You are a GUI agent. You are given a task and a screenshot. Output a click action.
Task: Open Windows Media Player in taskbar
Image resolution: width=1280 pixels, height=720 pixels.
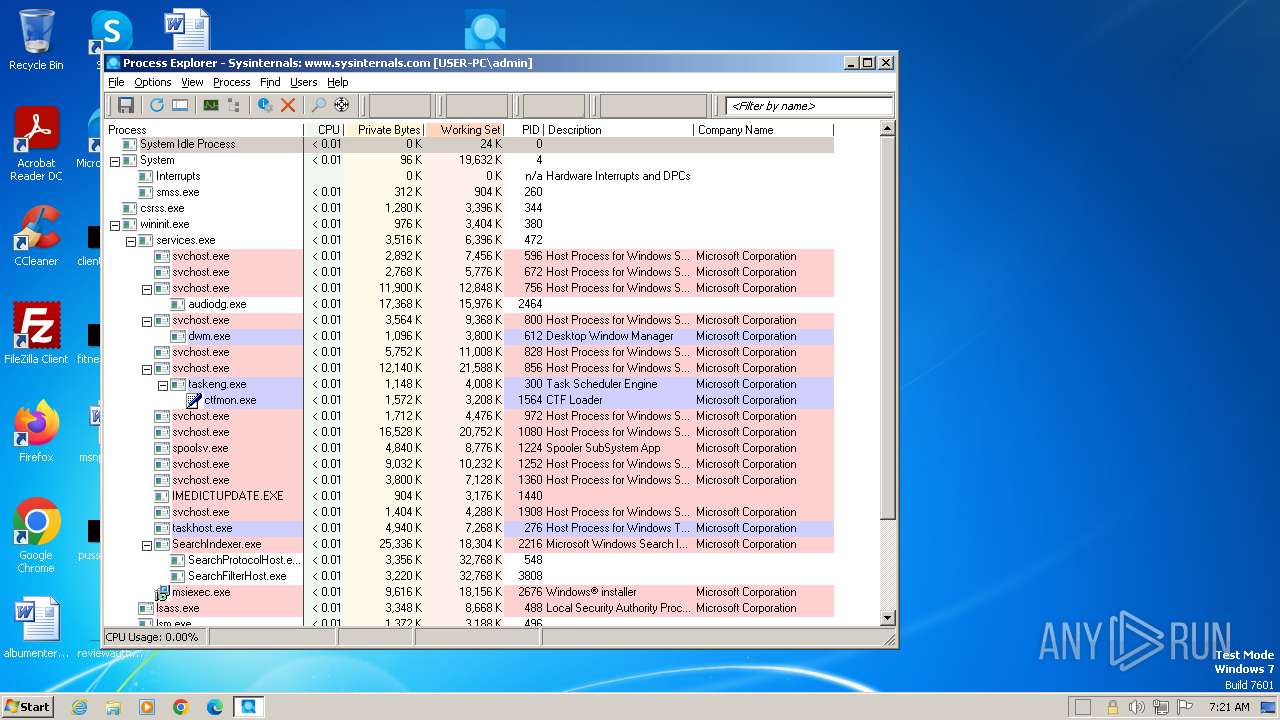[147, 707]
